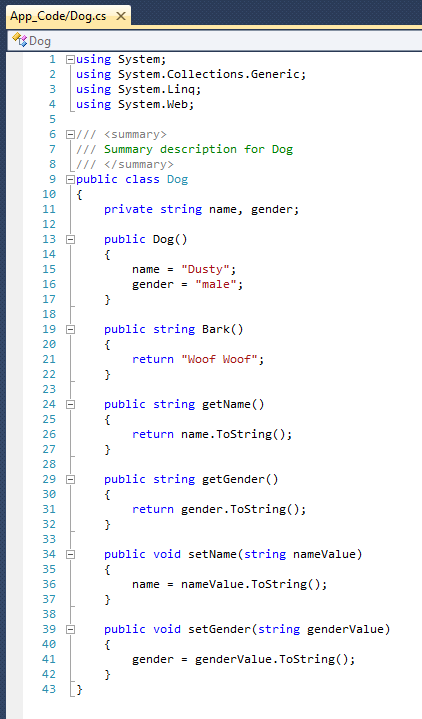Collapse the setGender method outline

pyautogui.click(x=70, y=630)
